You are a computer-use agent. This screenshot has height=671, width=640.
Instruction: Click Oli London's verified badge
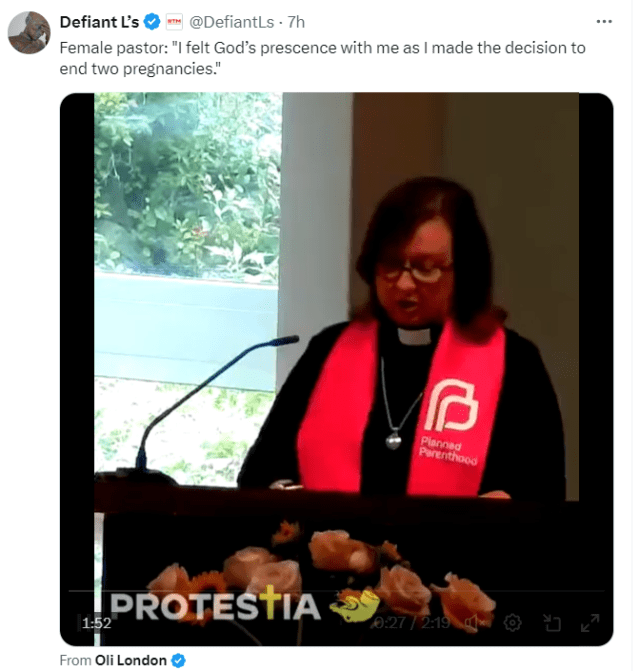(178, 660)
